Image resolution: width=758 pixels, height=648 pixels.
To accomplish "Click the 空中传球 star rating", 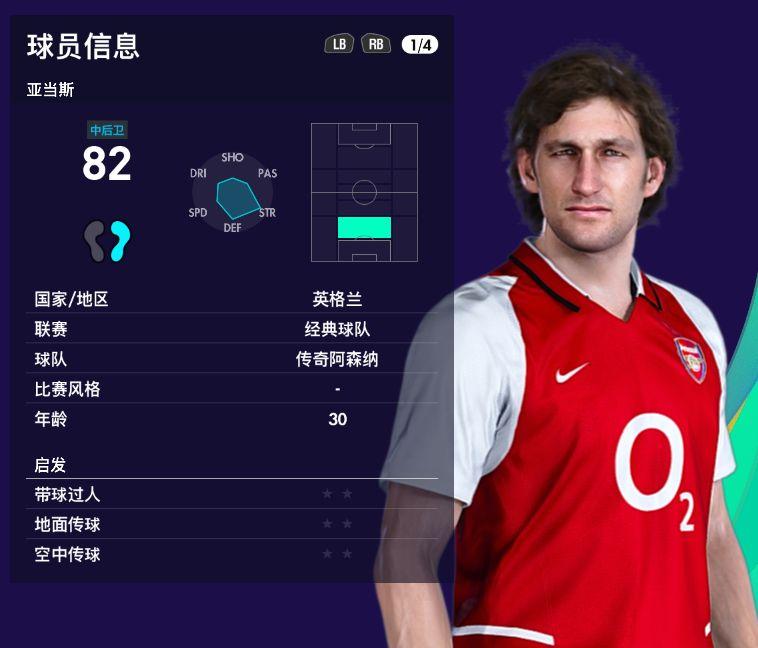I will coord(337,554).
